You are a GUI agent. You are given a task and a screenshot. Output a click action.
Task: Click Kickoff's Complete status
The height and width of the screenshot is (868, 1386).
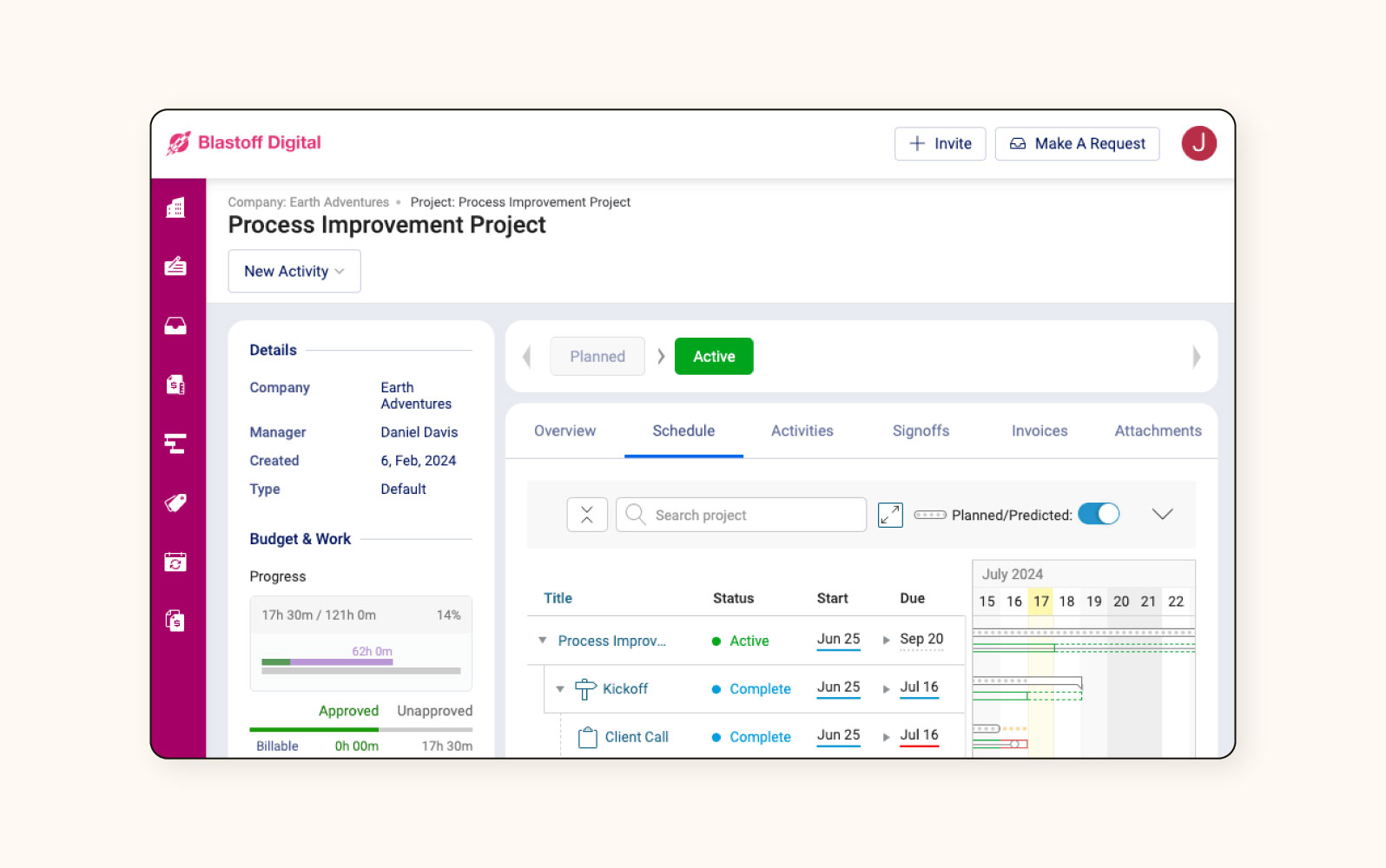751,688
